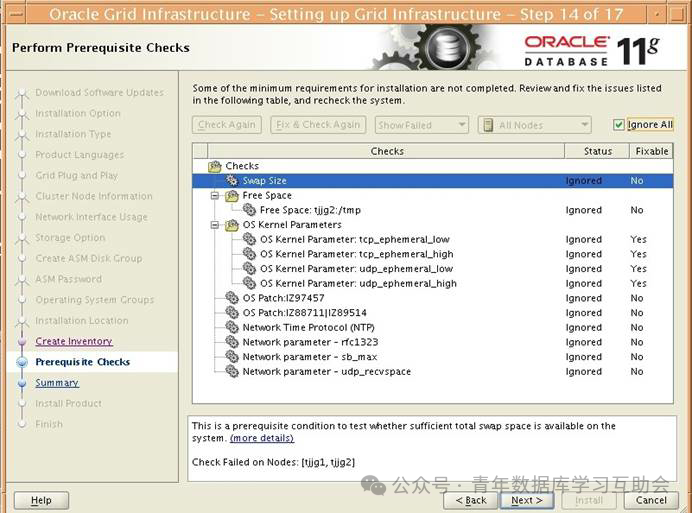Click the OS Kernel Parameters folder icon
The image size is (692, 513).
[232, 225]
